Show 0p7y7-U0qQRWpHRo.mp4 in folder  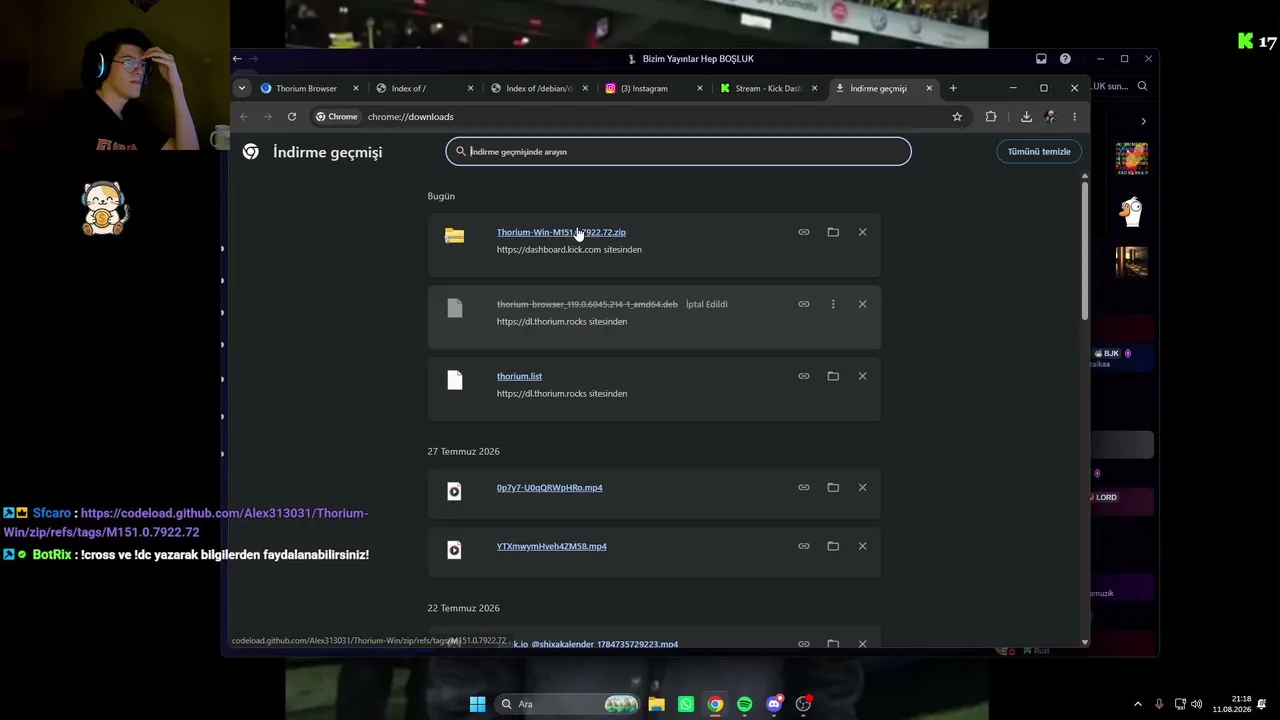[x=833, y=487]
